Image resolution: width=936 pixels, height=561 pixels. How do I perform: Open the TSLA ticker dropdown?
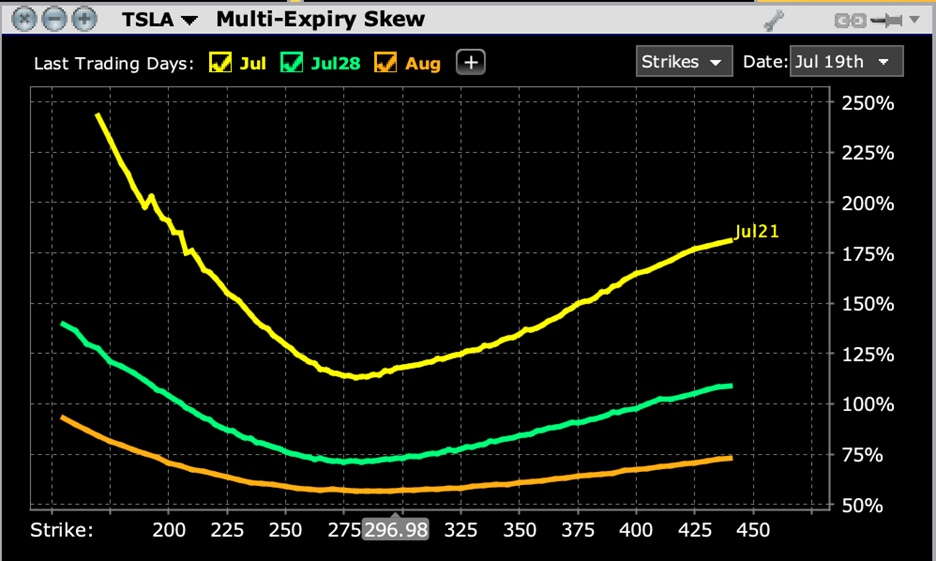[160, 20]
